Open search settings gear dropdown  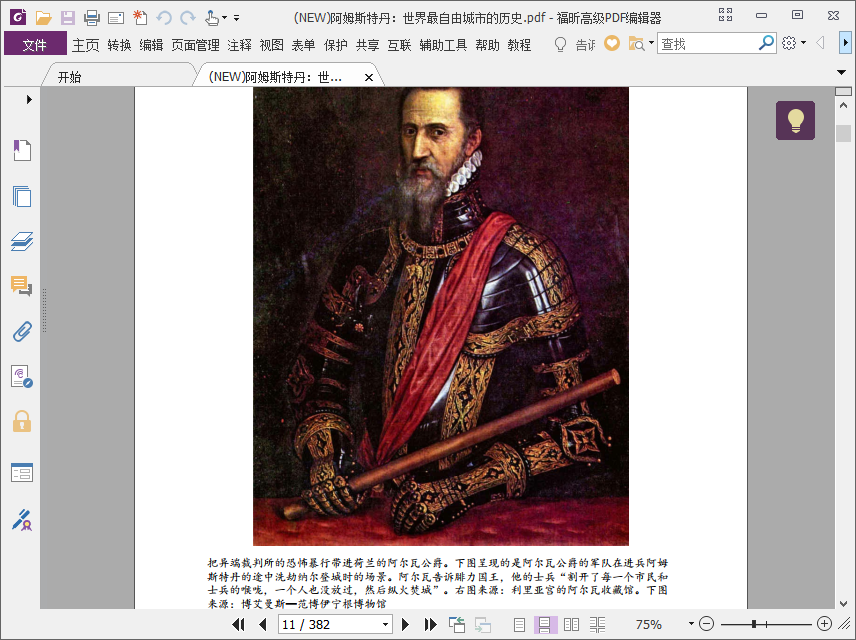tap(794, 43)
